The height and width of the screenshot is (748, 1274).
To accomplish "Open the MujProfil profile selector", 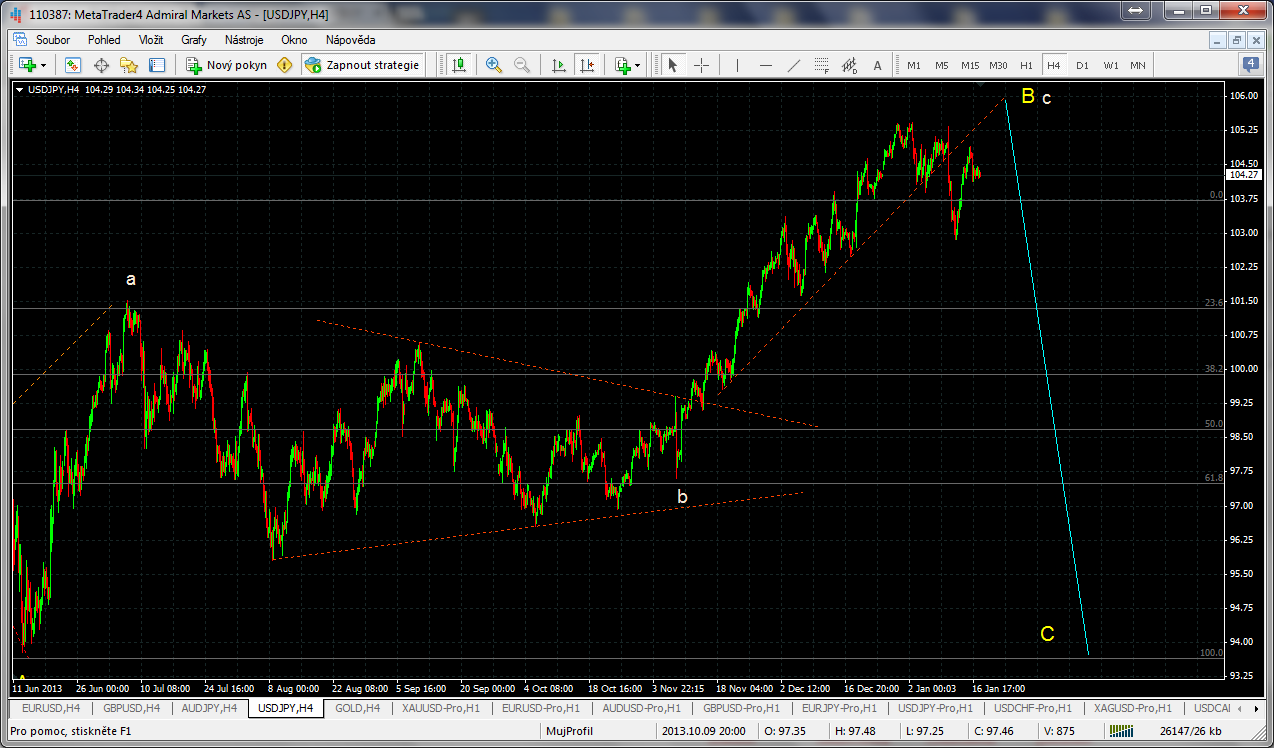I will [569, 731].
